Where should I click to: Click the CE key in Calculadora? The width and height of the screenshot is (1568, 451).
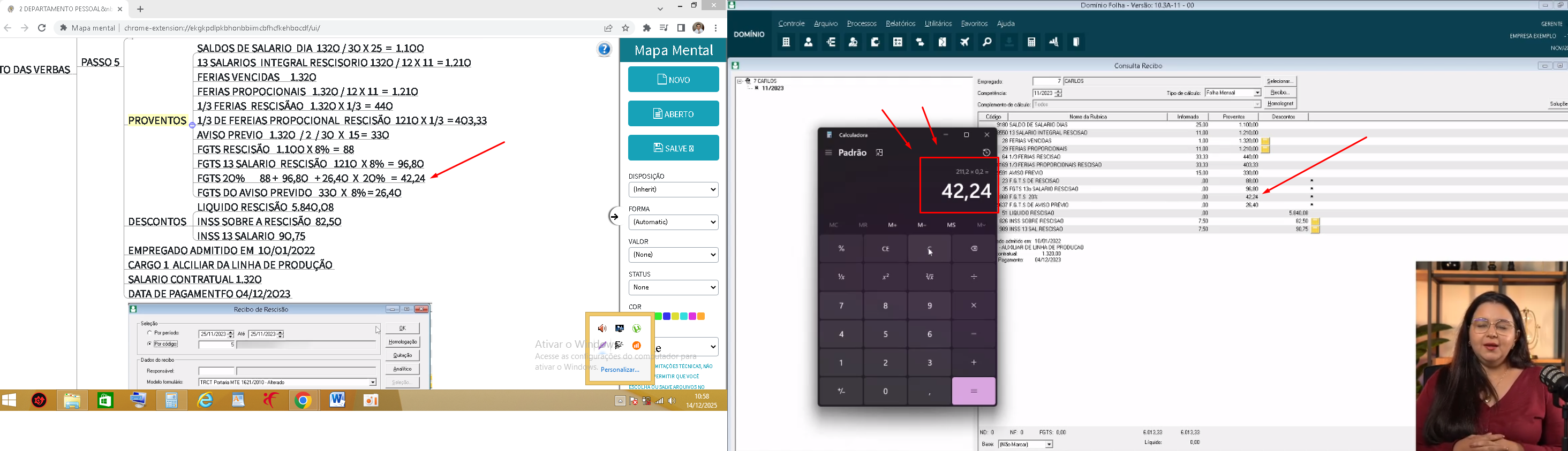[886, 249]
